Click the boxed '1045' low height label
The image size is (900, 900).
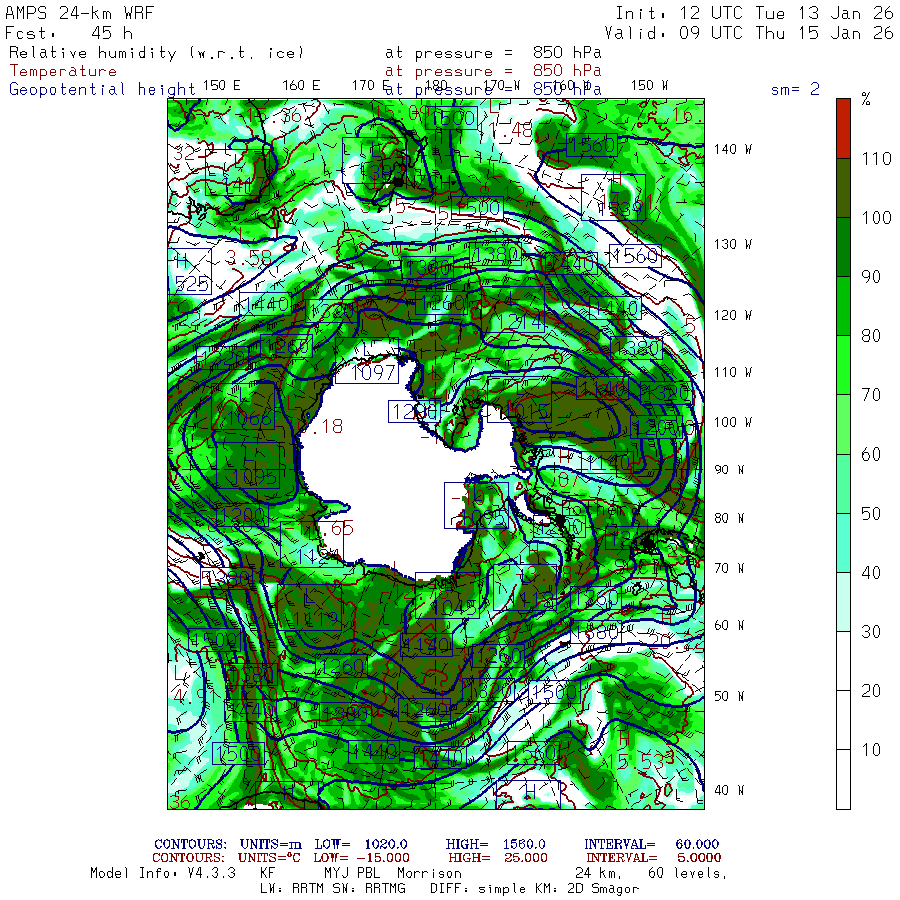click(x=447, y=595)
